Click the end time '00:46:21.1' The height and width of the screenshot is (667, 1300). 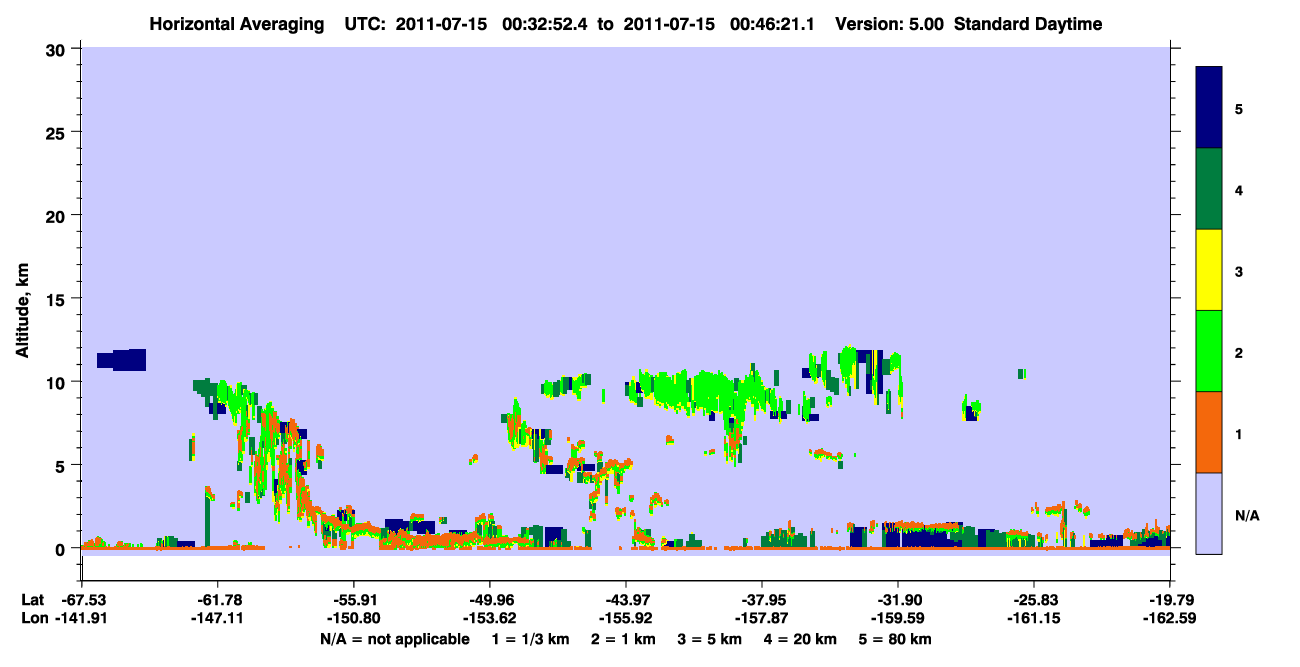point(772,24)
